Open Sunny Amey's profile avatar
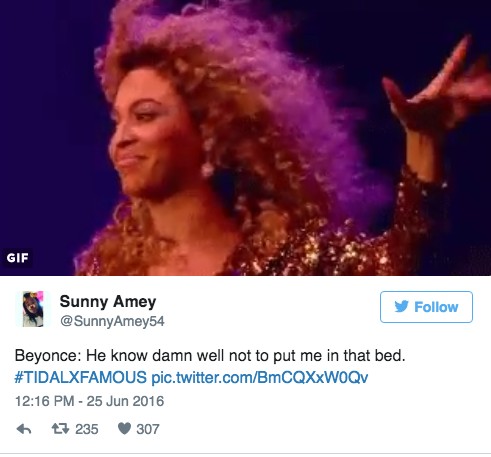The height and width of the screenshot is (457, 491). (x=33, y=309)
